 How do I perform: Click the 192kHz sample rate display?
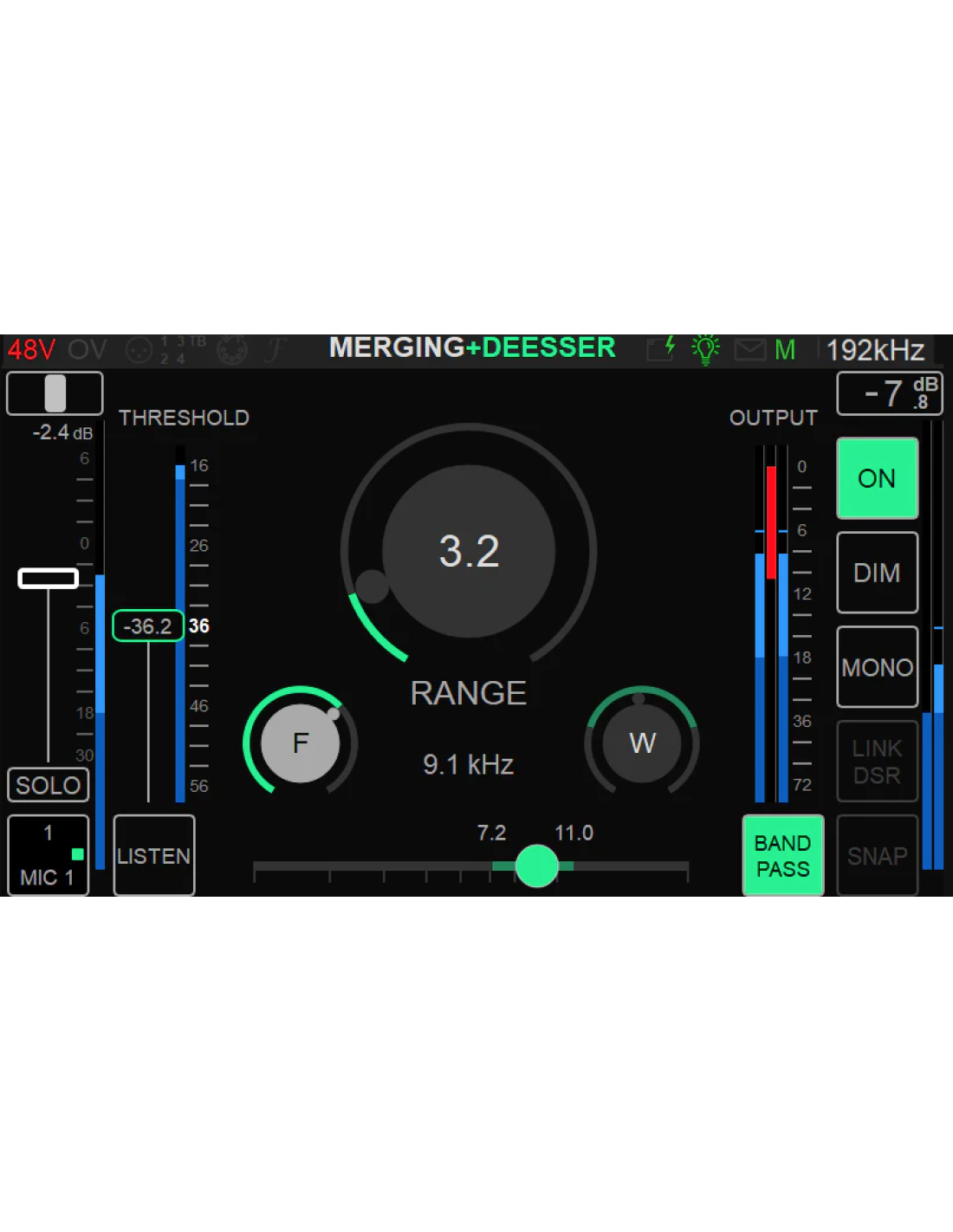pos(875,350)
